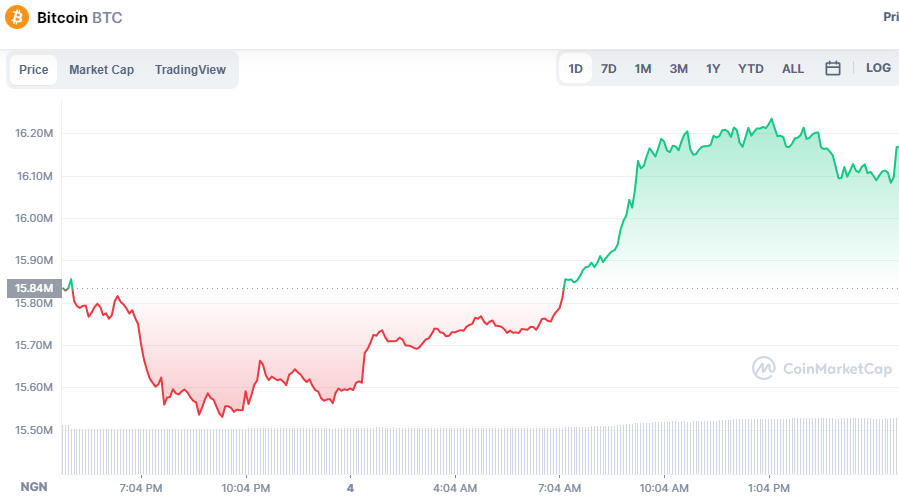Switch to the Price tab

(x=33, y=70)
